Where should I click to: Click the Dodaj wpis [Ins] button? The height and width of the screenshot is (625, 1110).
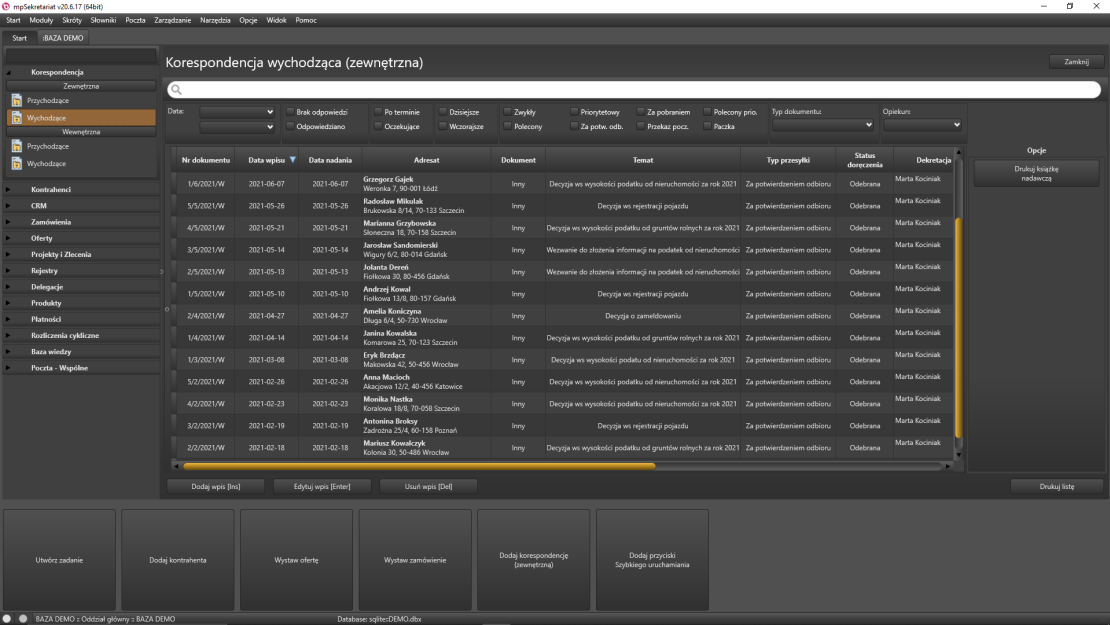pos(216,486)
